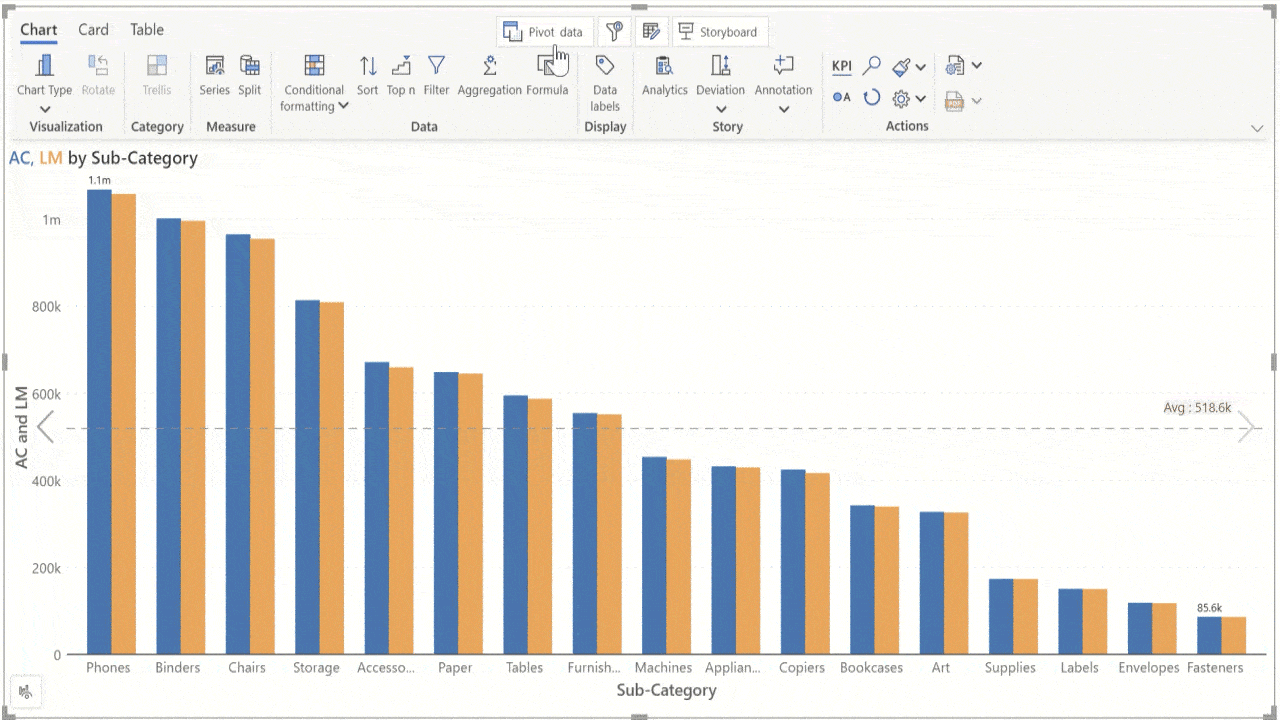This screenshot has height=720, width=1280.
Task: Open the Sort option in the Data group
Action: click(368, 67)
